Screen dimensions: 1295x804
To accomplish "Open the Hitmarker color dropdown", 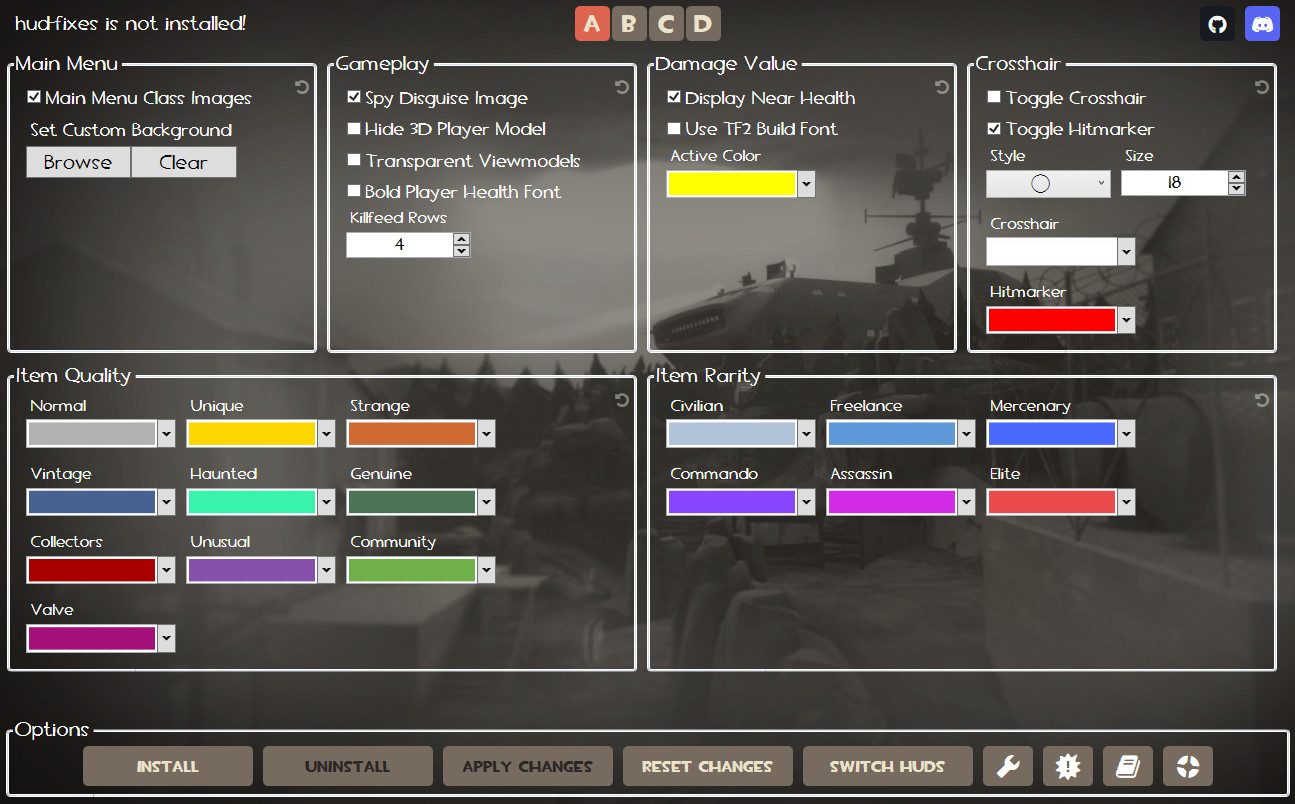I will coord(1127,319).
